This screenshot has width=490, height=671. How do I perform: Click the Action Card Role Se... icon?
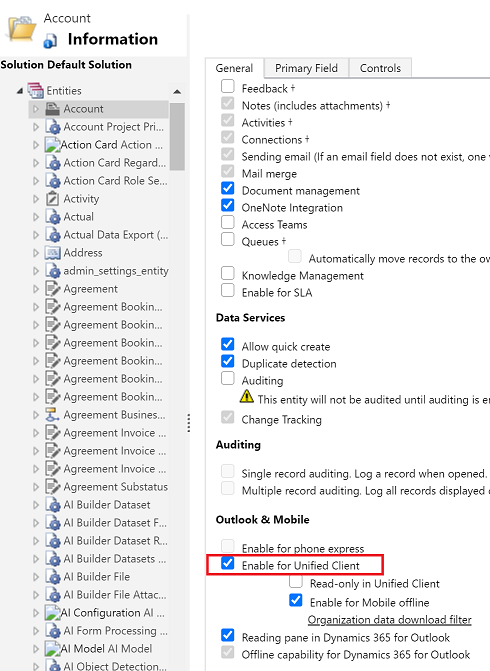click(53, 181)
